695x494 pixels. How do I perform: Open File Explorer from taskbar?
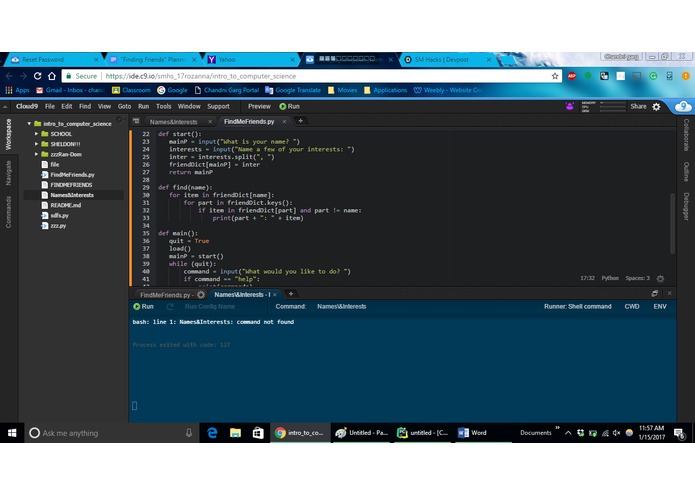[x=235, y=433]
